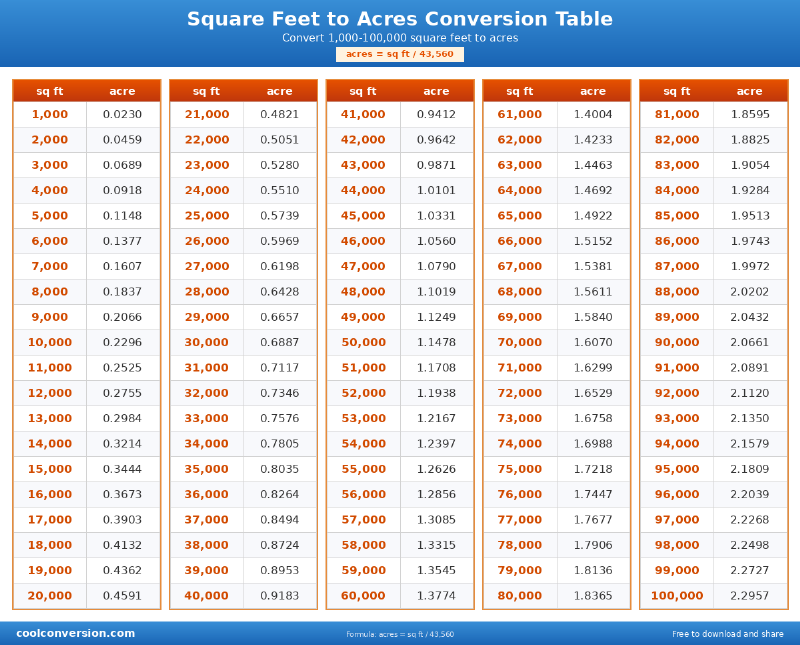Select the 20,000 sq ft cell
This screenshot has height=645, width=800.
click(x=50, y=596)
